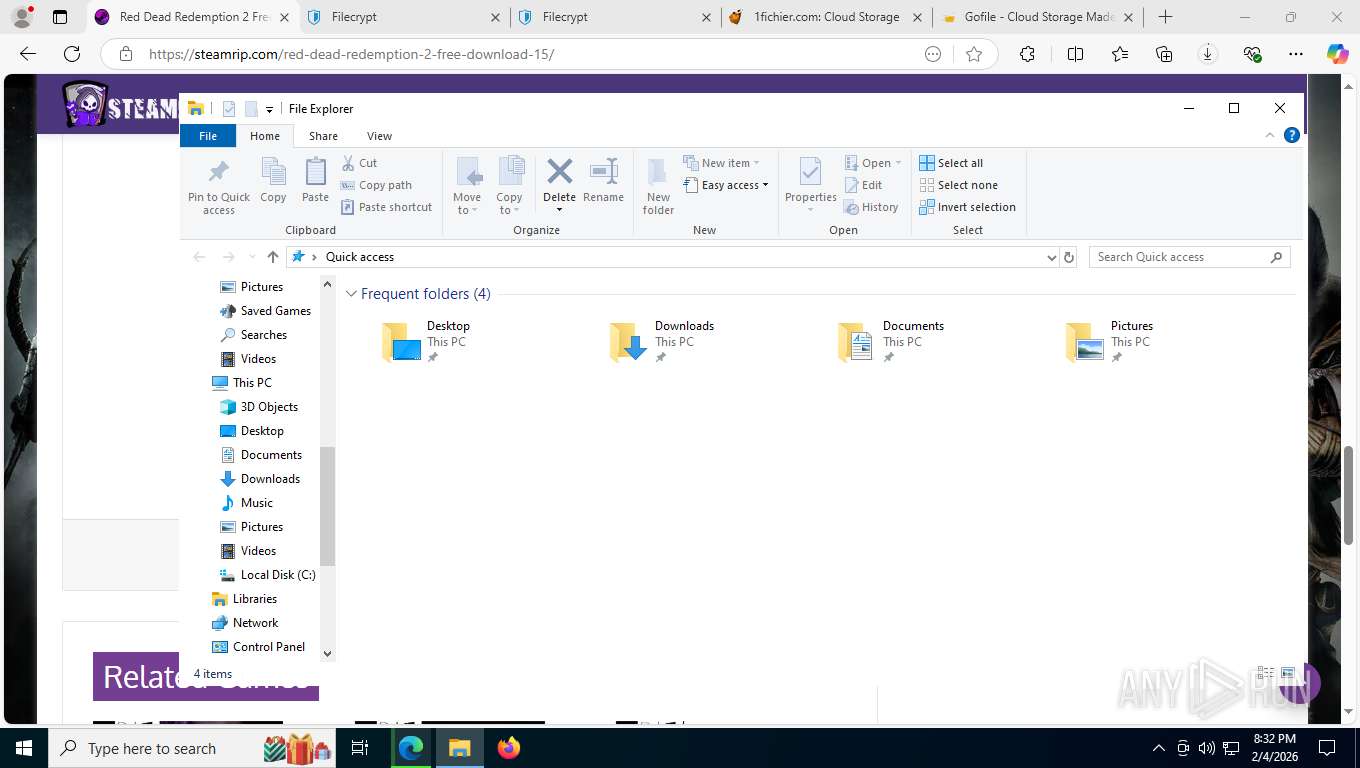This screenshot has height=768, width=1360.
Task: Switch to details view button
Action: 1266,674
